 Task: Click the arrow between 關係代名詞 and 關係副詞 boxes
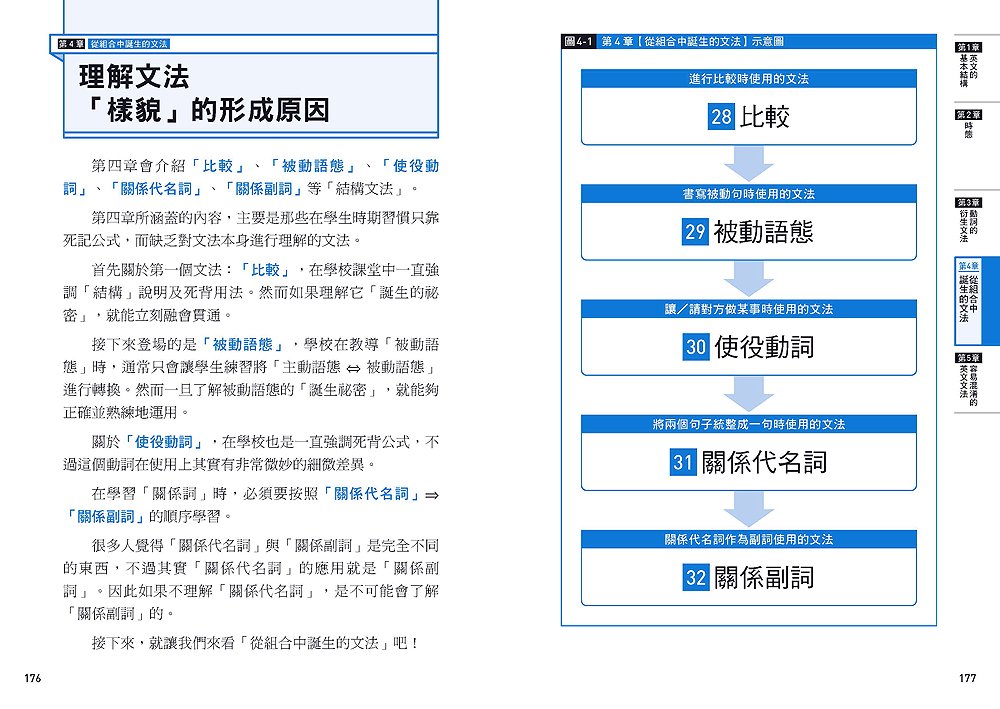(x=749, y=509)
